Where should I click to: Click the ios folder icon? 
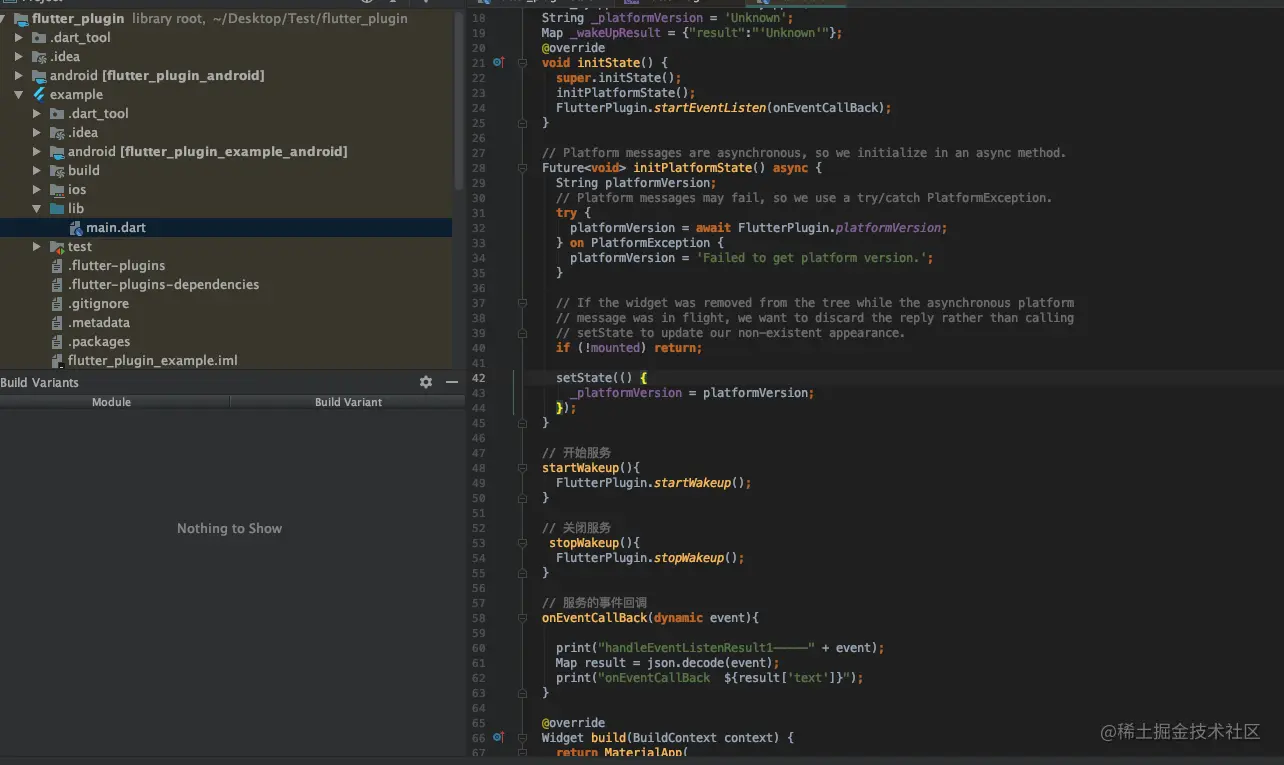(58, 189)
